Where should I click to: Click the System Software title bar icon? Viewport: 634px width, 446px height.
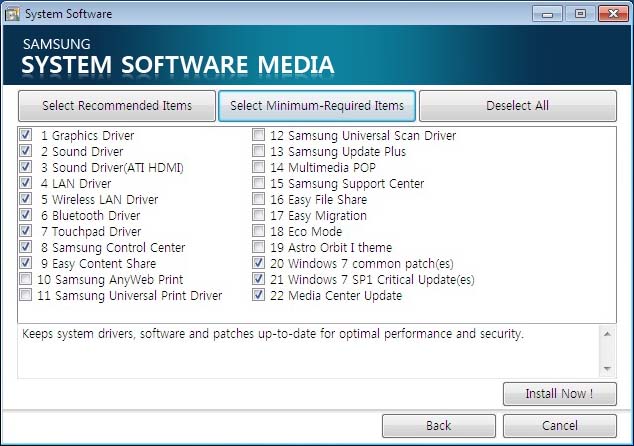[12, 14]
